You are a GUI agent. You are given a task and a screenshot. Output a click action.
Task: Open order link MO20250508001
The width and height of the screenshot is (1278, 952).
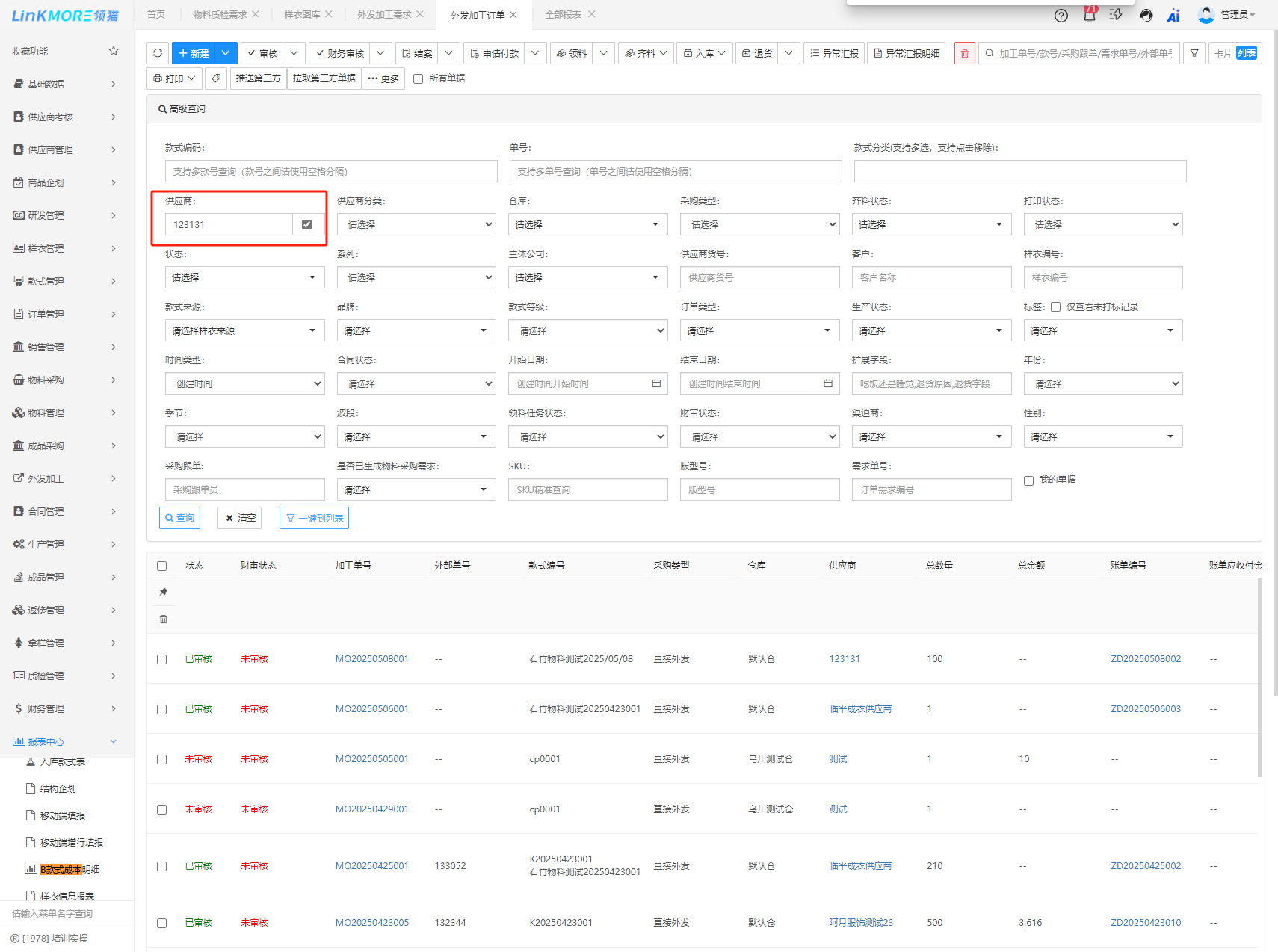coord(371,659)
